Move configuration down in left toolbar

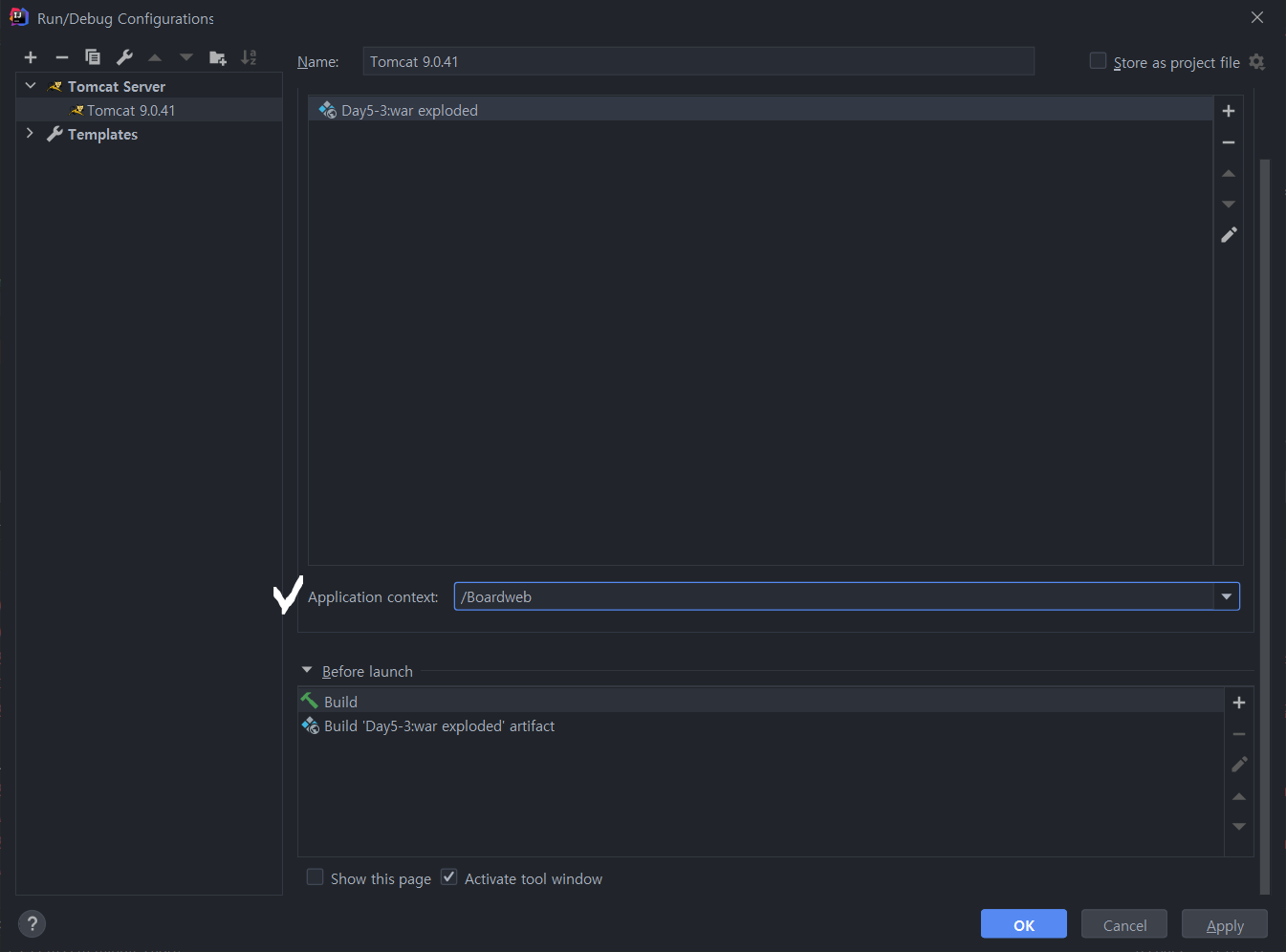click(x=186, y=57)
